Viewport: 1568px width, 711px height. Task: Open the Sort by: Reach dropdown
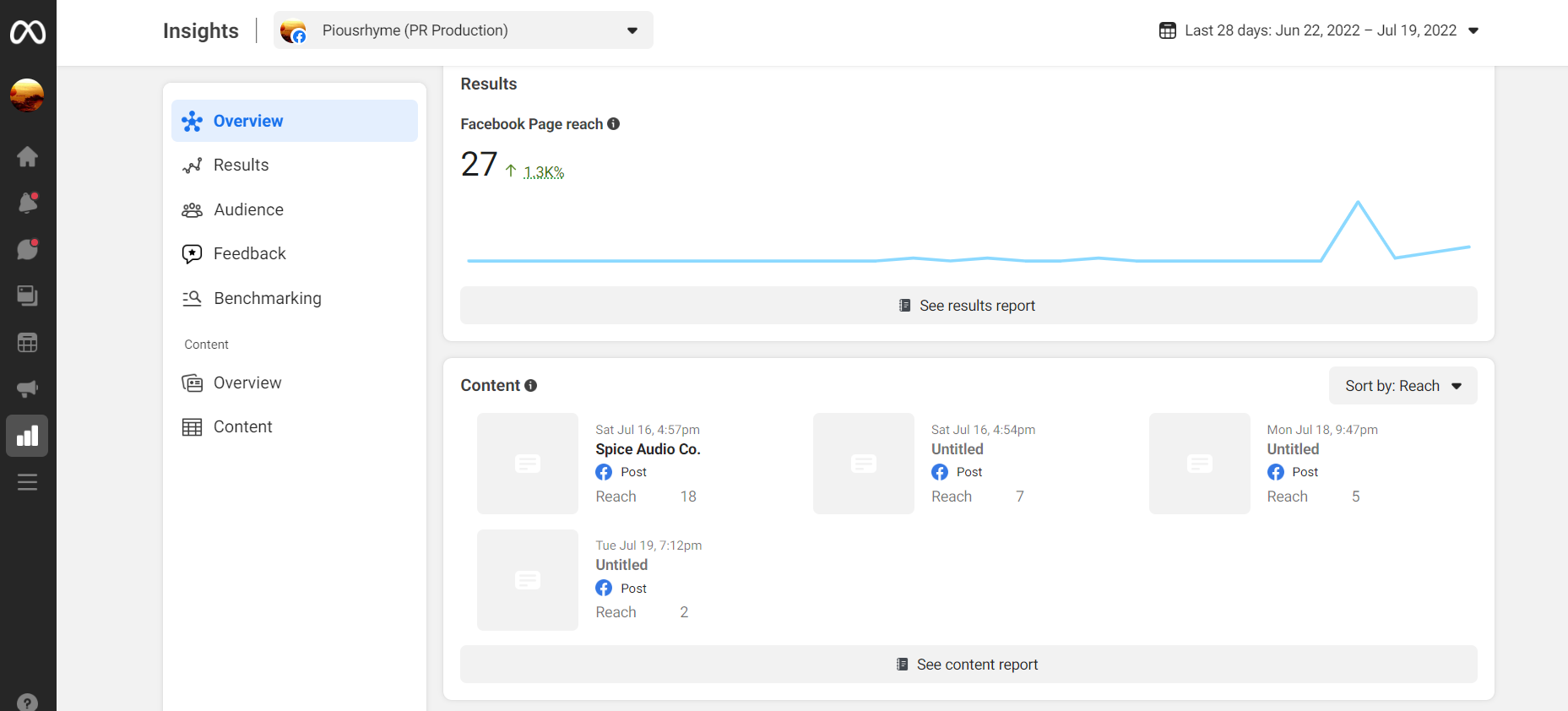[1403, 386]
